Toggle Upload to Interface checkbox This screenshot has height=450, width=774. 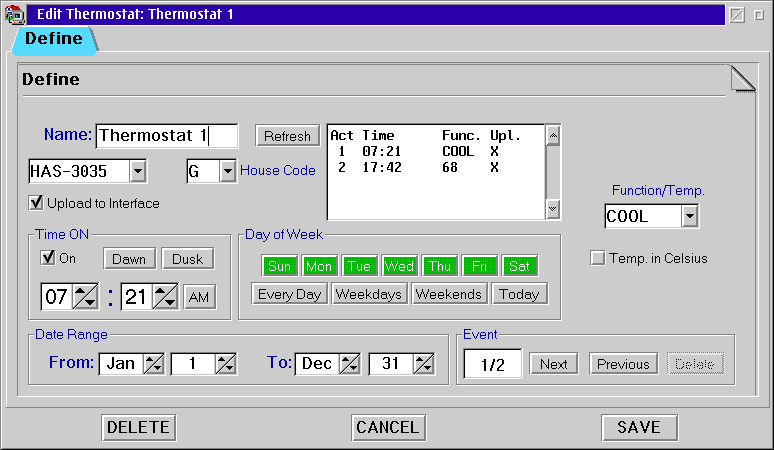coord(36,203)
